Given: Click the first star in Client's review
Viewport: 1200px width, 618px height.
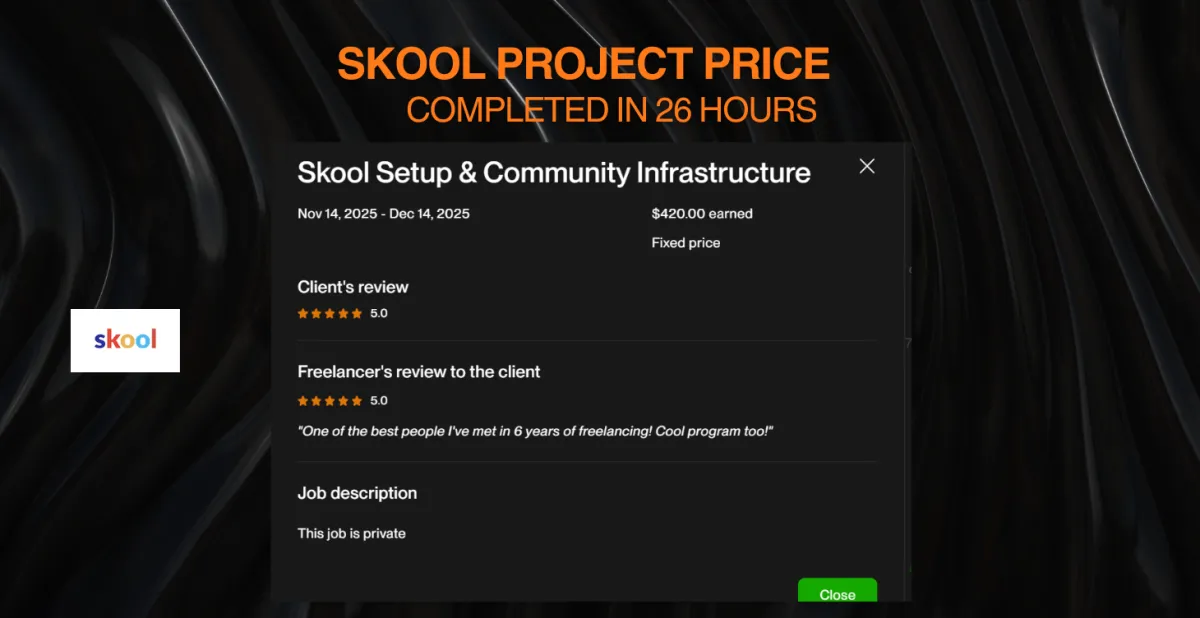Looking at the screenshot, I should [303, 313].
